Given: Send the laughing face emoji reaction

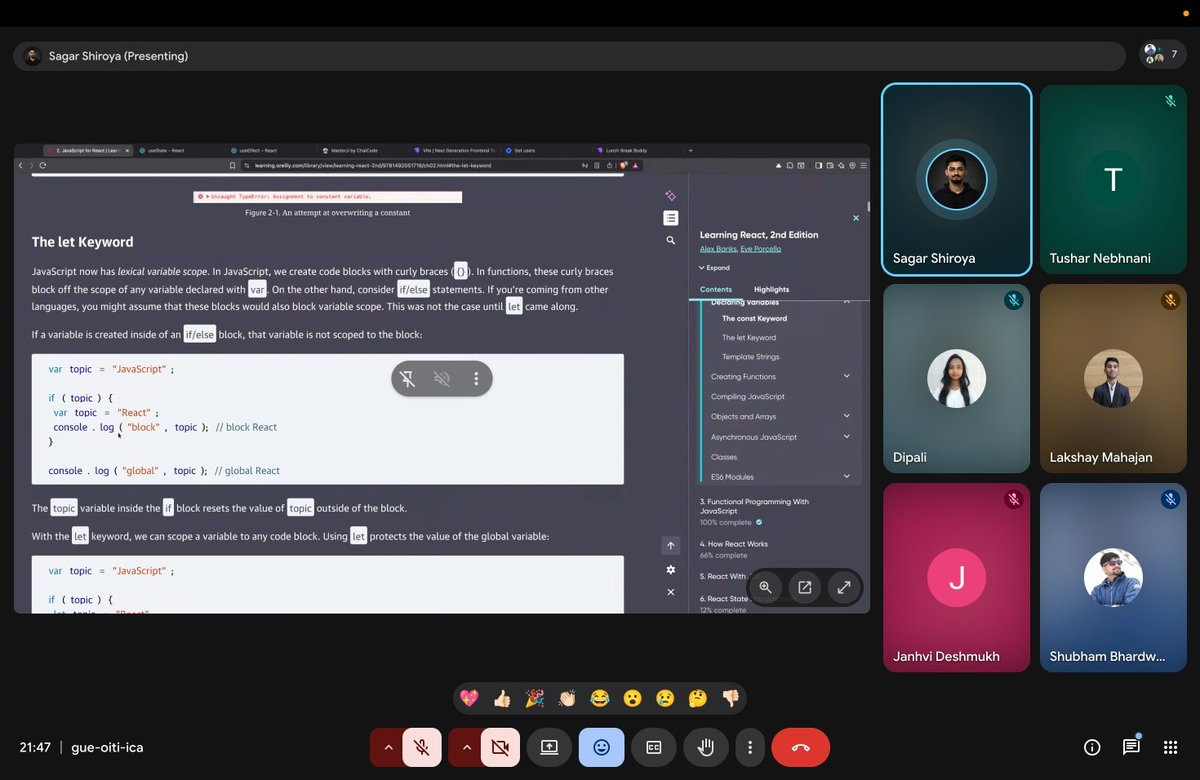Looking at the screenshot, I should pos(600,698).
